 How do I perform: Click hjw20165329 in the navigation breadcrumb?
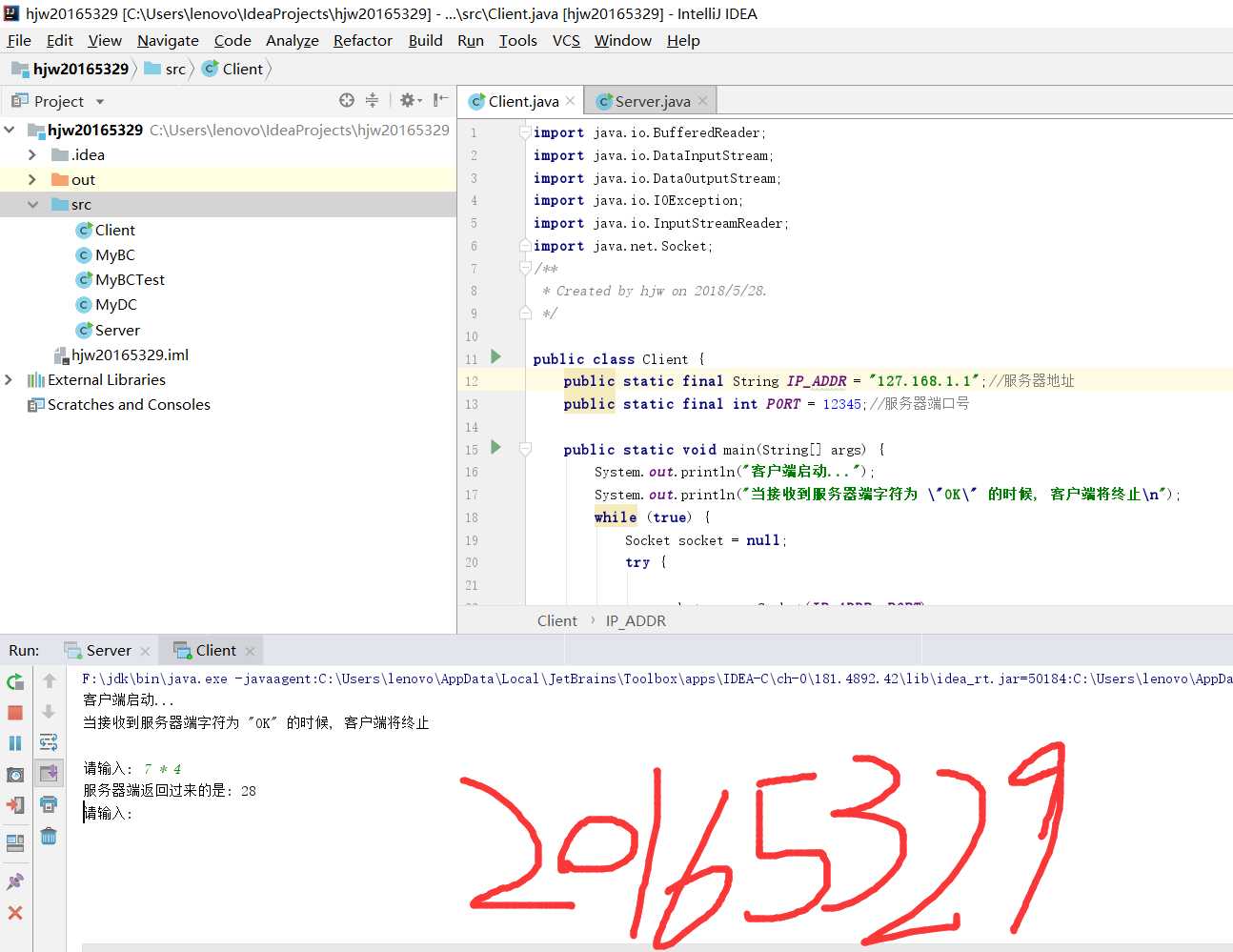(80, 69)
